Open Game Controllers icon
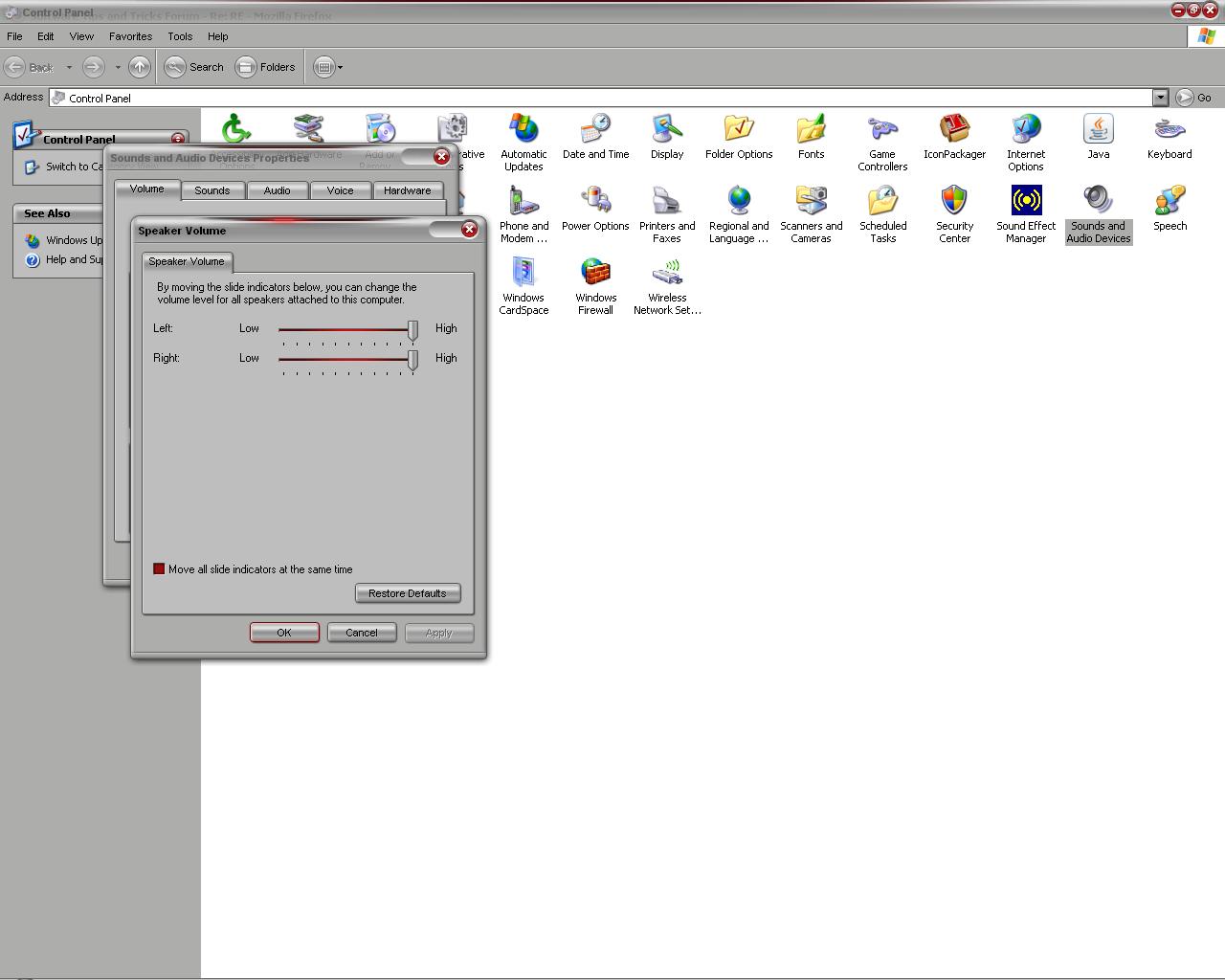Viewport: 1225px width, 980px height. click(882, 142)
